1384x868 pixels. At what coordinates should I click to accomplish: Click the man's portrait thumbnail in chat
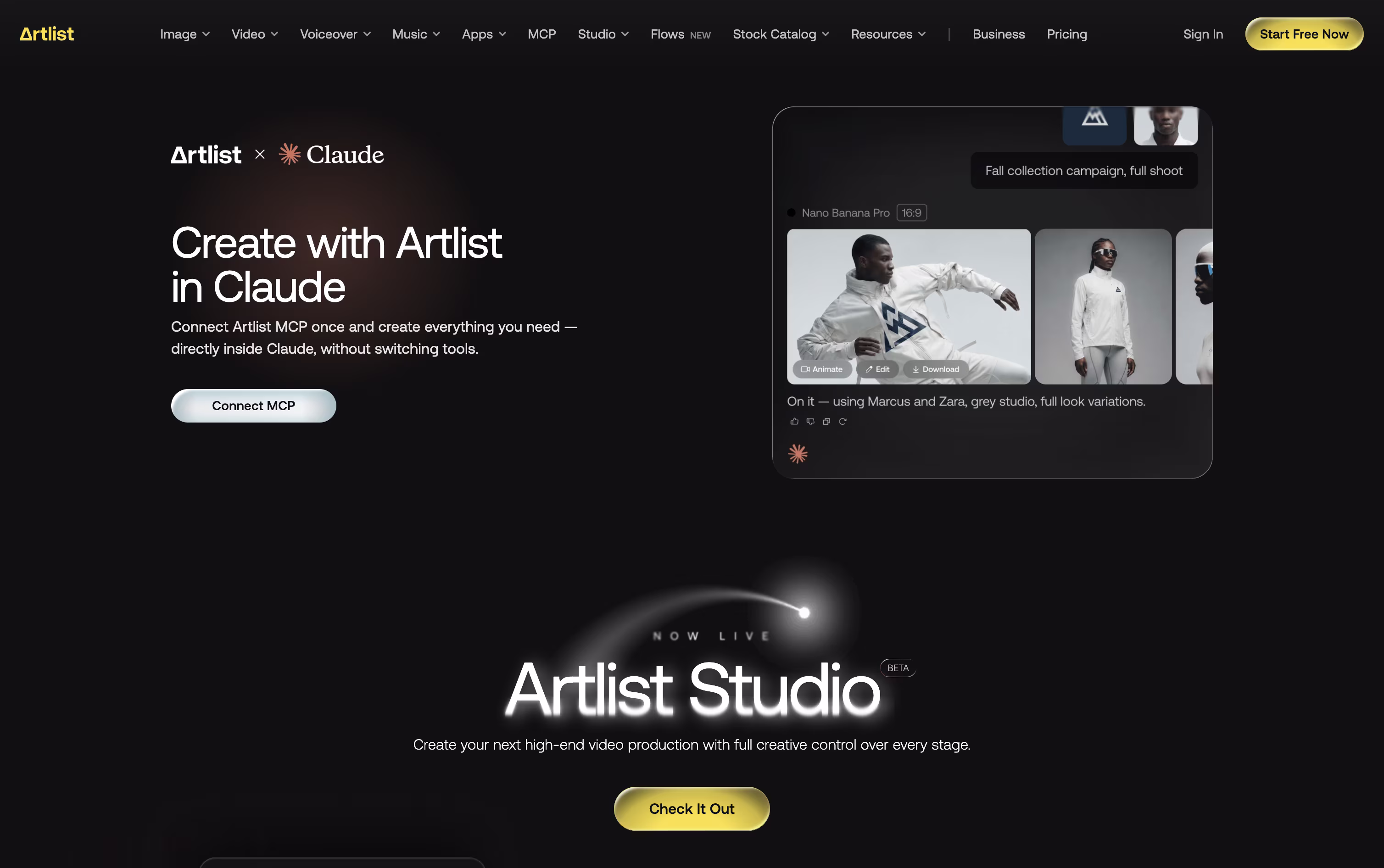(x=1166, y=126)
